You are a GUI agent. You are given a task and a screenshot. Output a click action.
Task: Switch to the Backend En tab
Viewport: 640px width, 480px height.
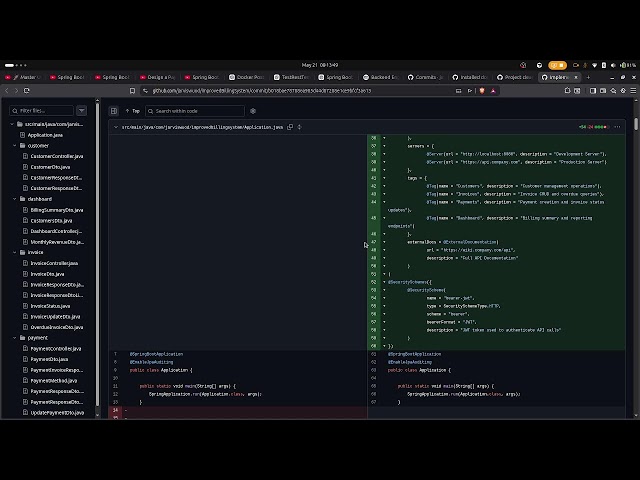click(x=381, y=77)
